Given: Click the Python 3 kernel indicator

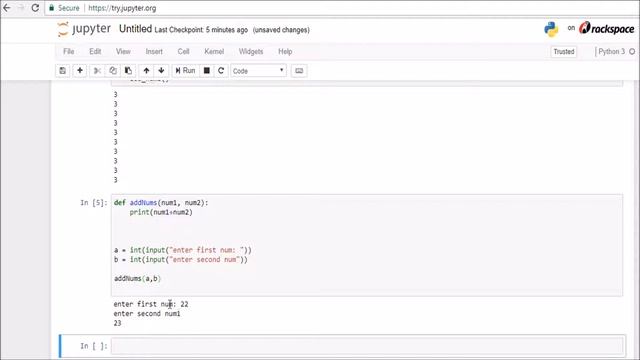Looking at the screenshot, I should click(x=611, y=51).
